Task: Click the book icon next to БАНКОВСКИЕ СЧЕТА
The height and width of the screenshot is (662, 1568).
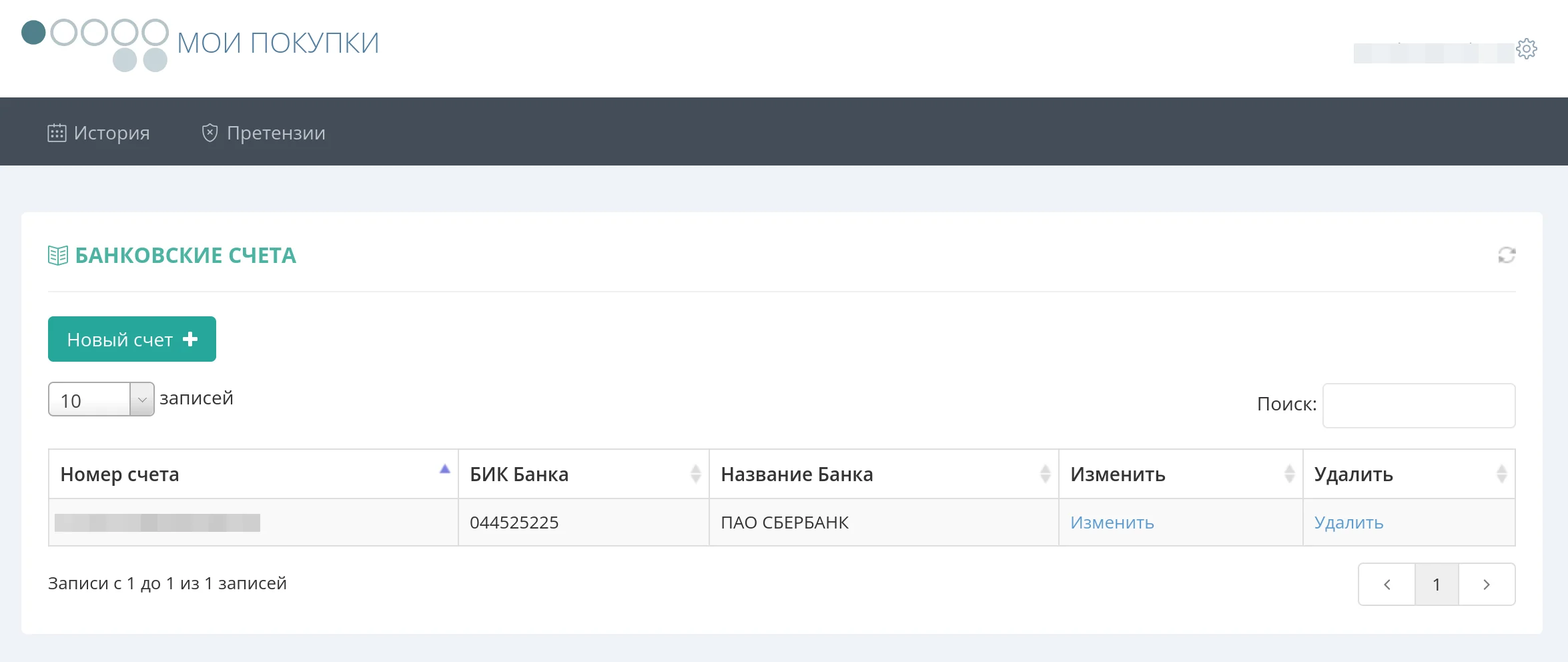Action: (58, 255)
